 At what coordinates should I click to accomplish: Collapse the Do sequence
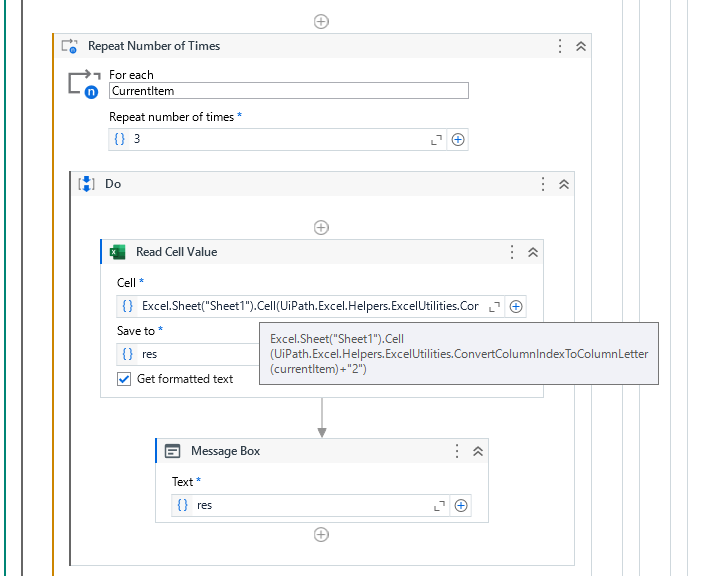(x=564, y=184)
